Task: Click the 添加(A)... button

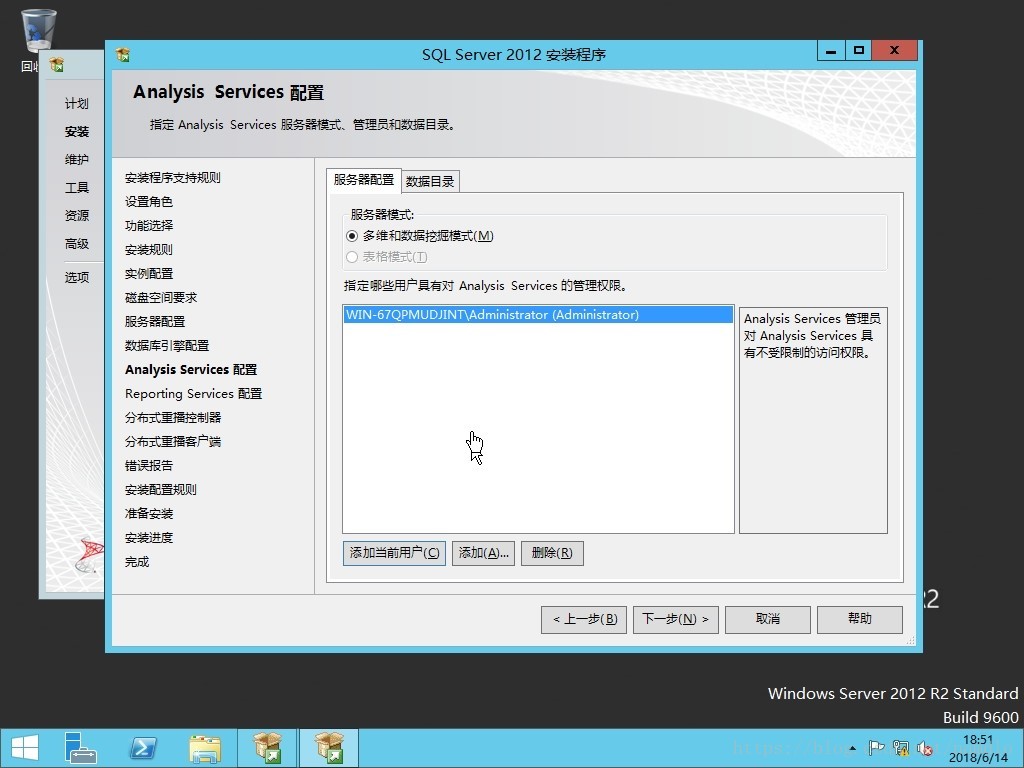Action: [x=483, y=553]
